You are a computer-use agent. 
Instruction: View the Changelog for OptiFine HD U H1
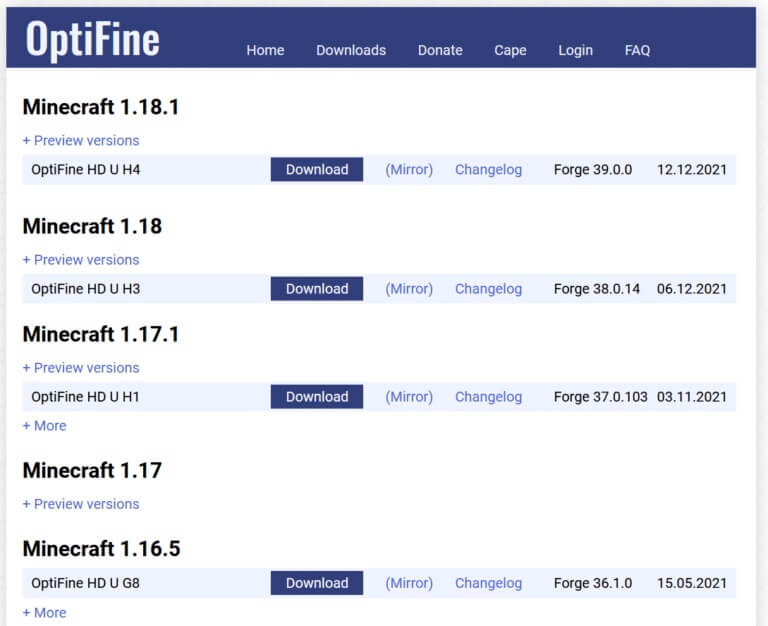(x=488, y=397)
